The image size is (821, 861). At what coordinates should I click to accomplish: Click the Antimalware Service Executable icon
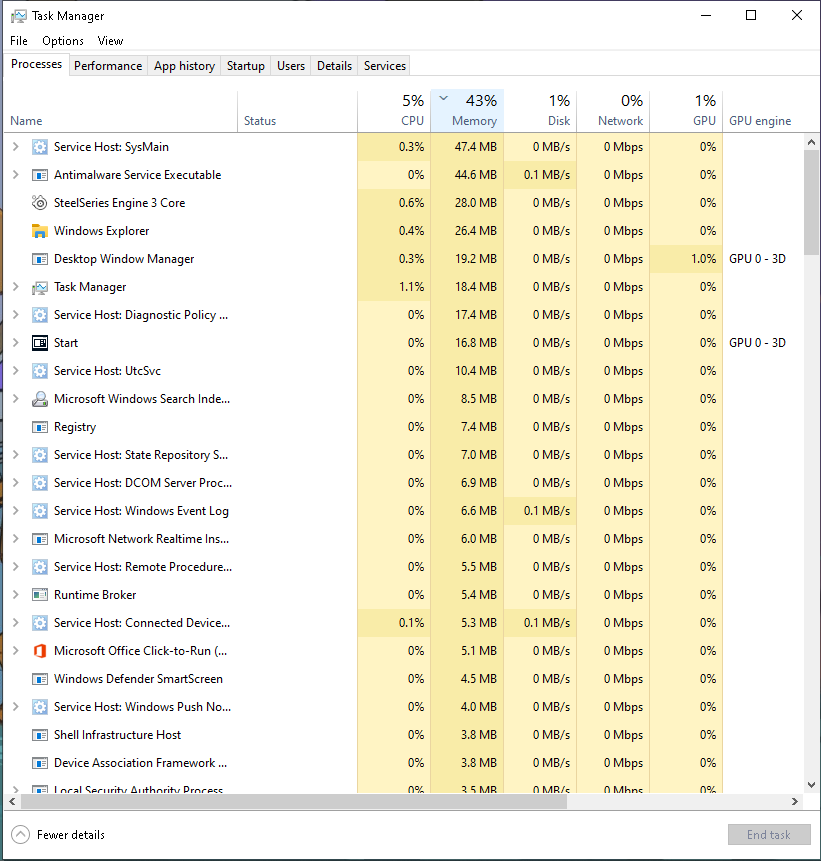tap(40, 175)
